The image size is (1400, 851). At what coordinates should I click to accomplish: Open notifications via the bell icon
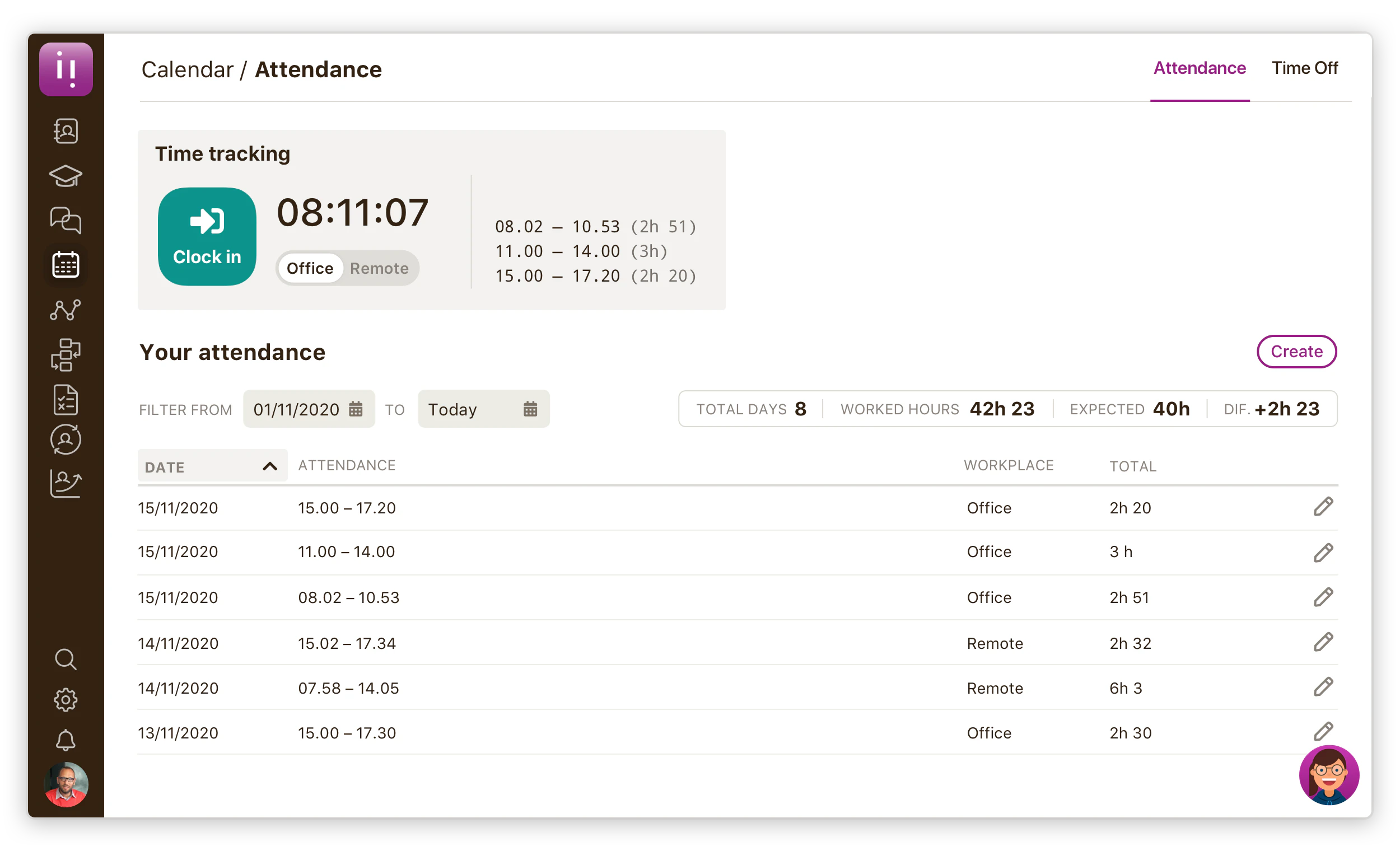tap(66, 740)
